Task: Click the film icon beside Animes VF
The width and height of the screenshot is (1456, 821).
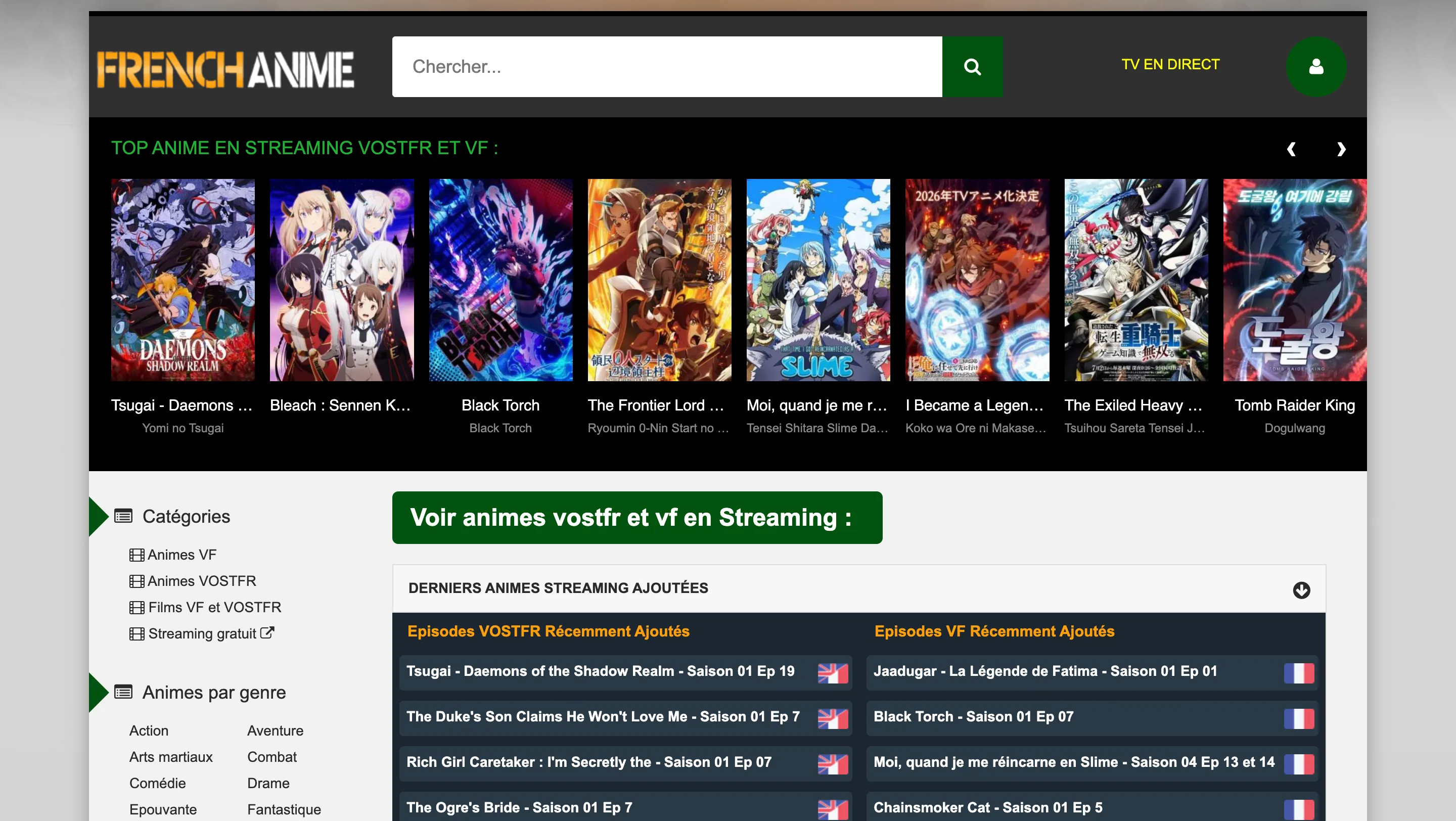Action: [x=136, y=555]
